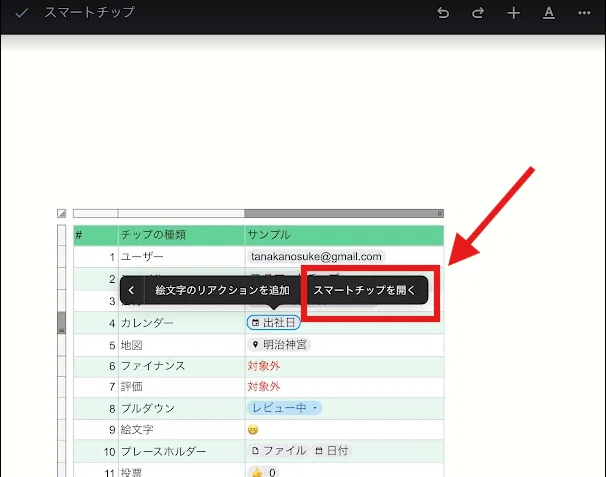606x477 pixels.
Task: Tap the ファイル placeholder chip
Action: 279,451
